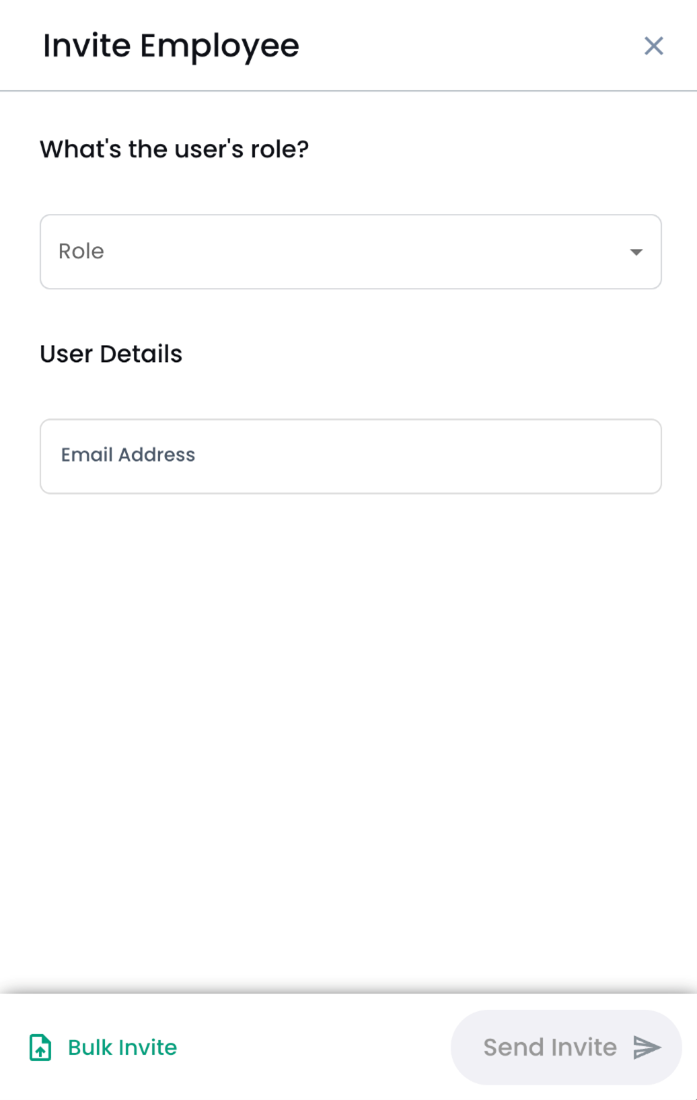Click the X icon to close Invite Employee
Viewport: 697px width, 1100px height.
tap(653, 46)
